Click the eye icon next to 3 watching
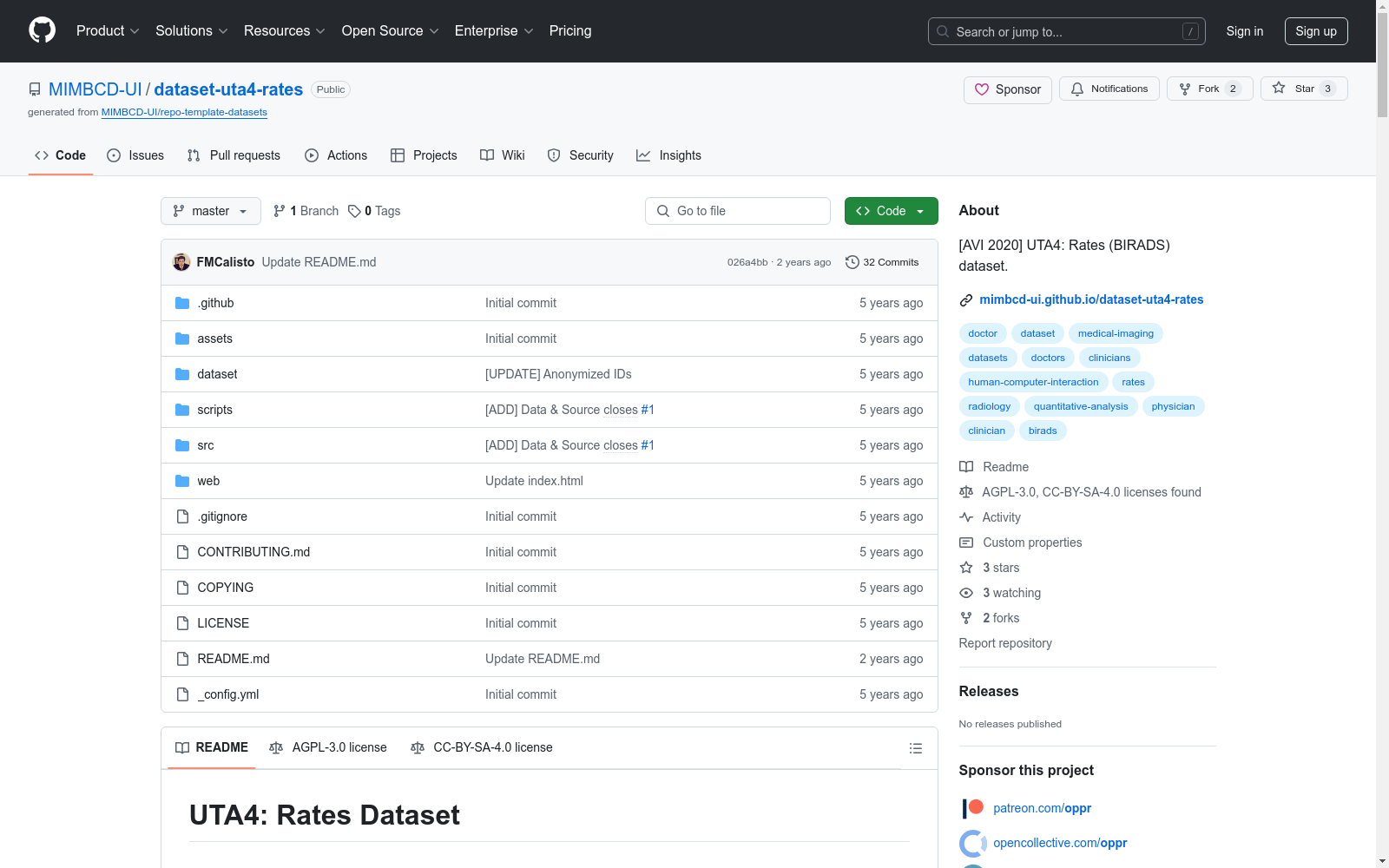The width and height of the screenshot is (1389, 868). click(x=966, y=593)
